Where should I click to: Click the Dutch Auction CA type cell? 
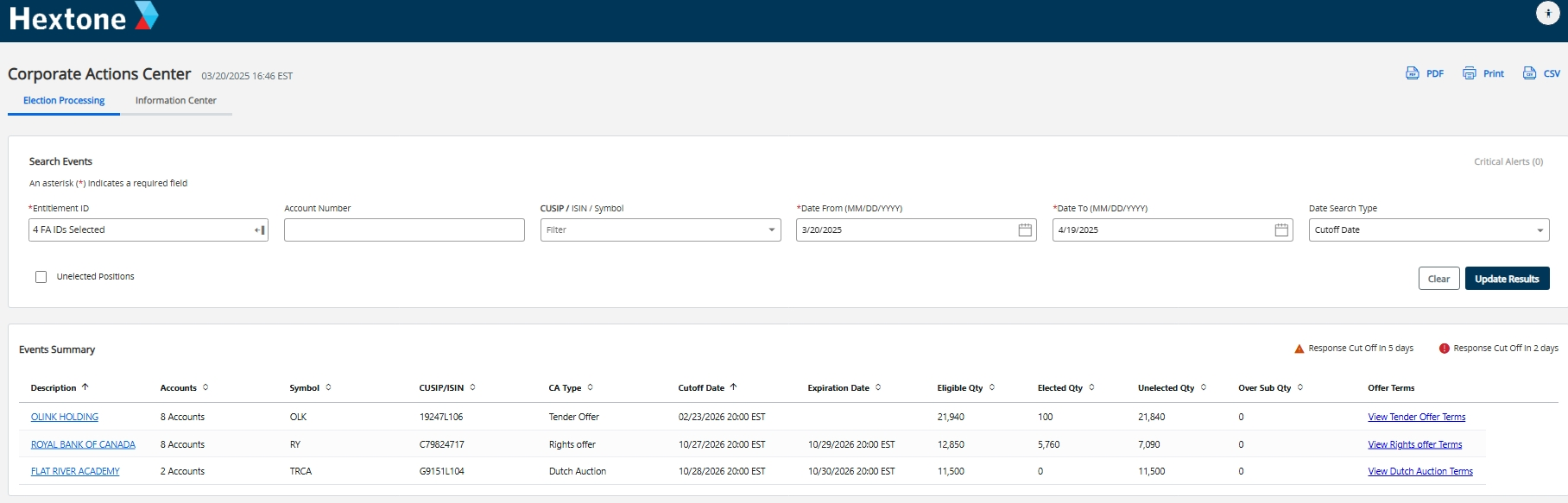pos(577,471)
